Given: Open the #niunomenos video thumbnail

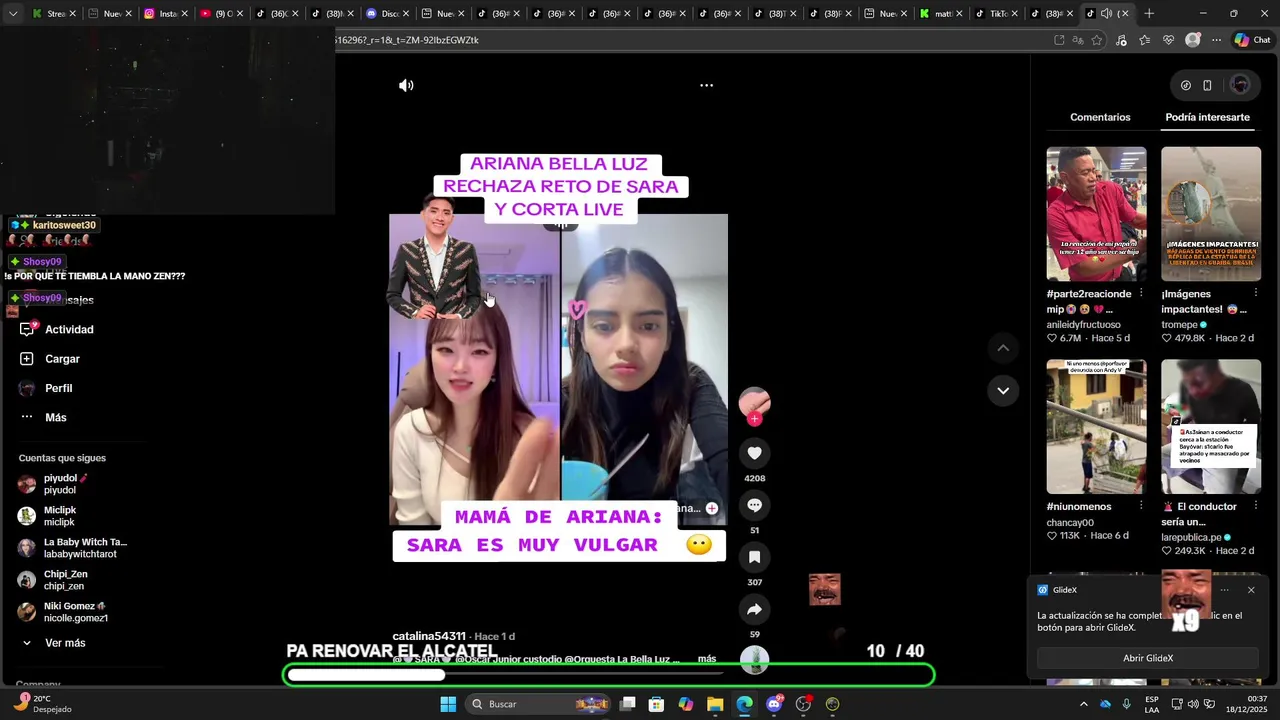Looking at the screenshot, I should coord(1096,427).
